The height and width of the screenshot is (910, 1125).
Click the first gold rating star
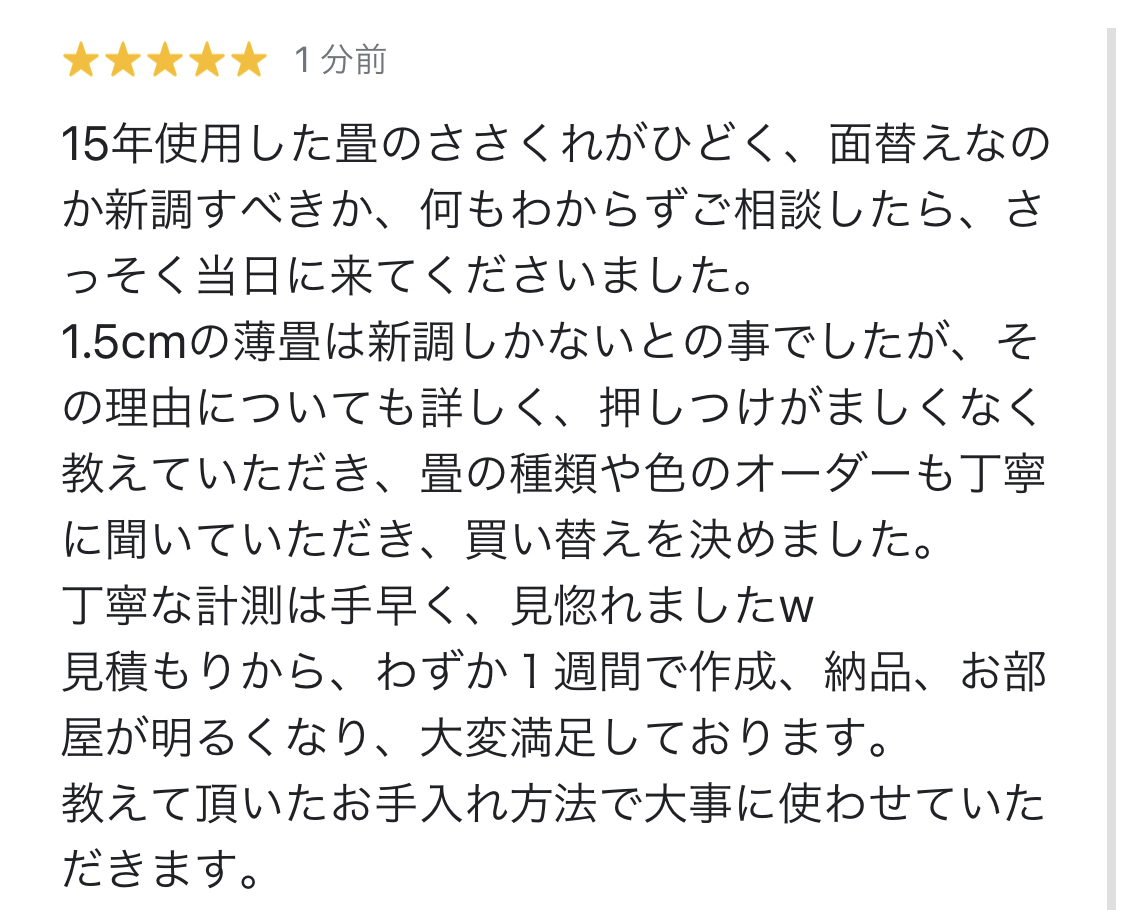point(80,60)
